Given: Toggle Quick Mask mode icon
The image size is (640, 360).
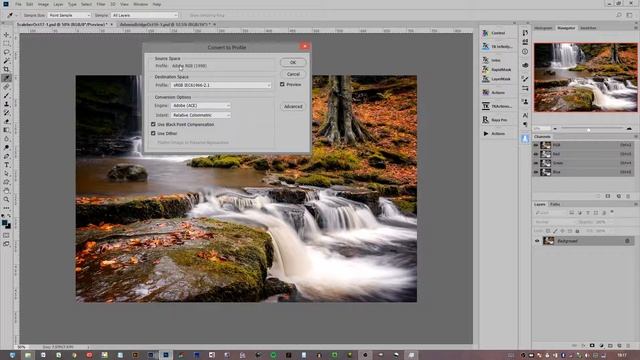Looking at the screenshot, I should (6, 236).
